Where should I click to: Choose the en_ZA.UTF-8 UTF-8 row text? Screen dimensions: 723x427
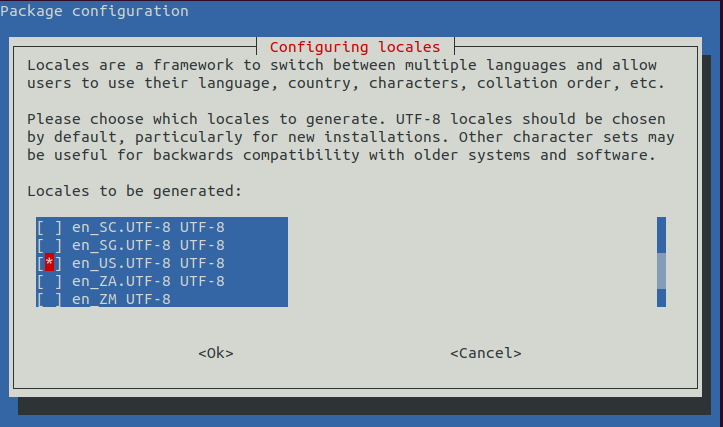point(148,281)
